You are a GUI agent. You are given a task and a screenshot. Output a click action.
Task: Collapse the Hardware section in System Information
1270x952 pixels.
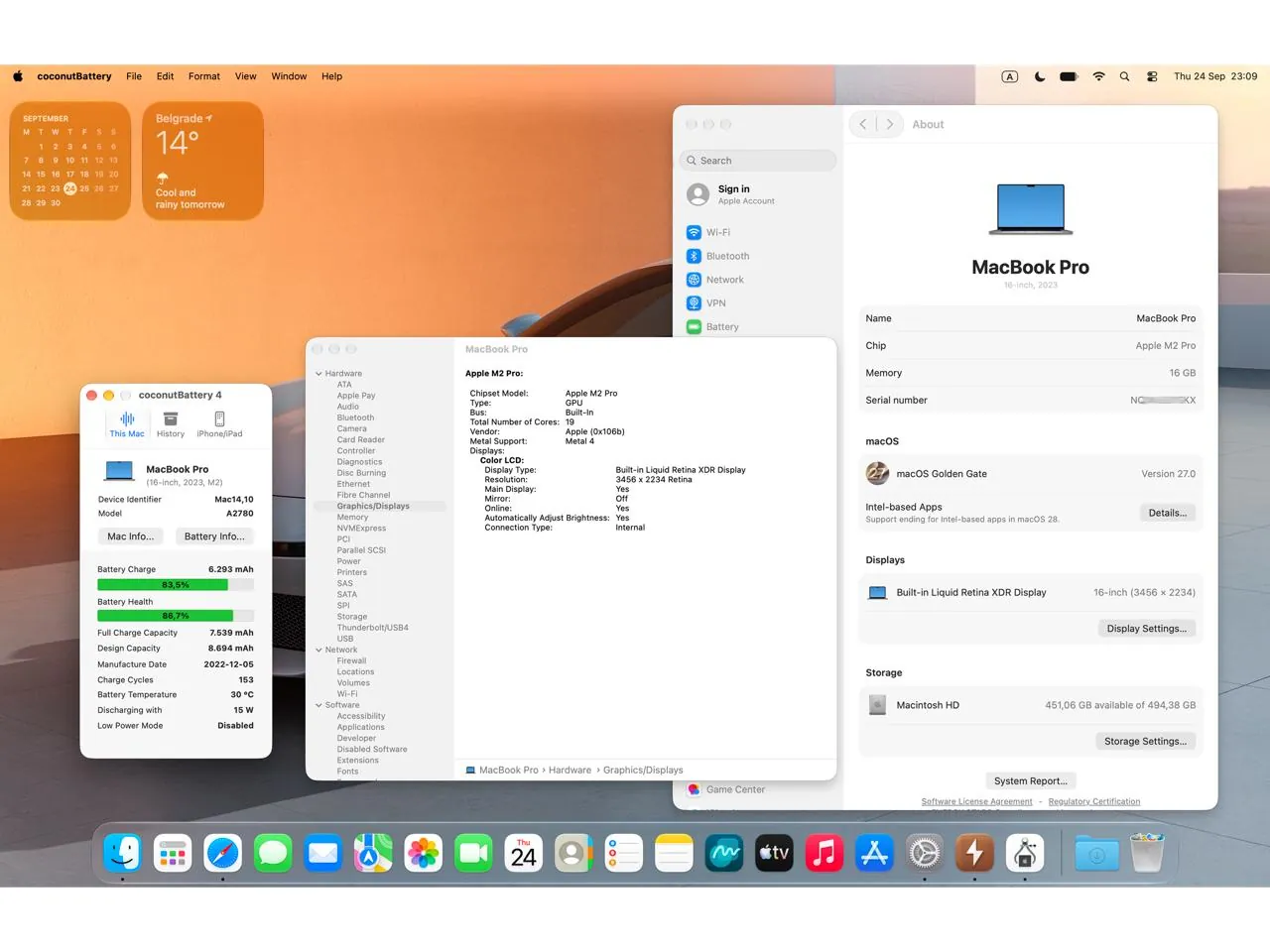pyautogui.click(x=318, y=374)
